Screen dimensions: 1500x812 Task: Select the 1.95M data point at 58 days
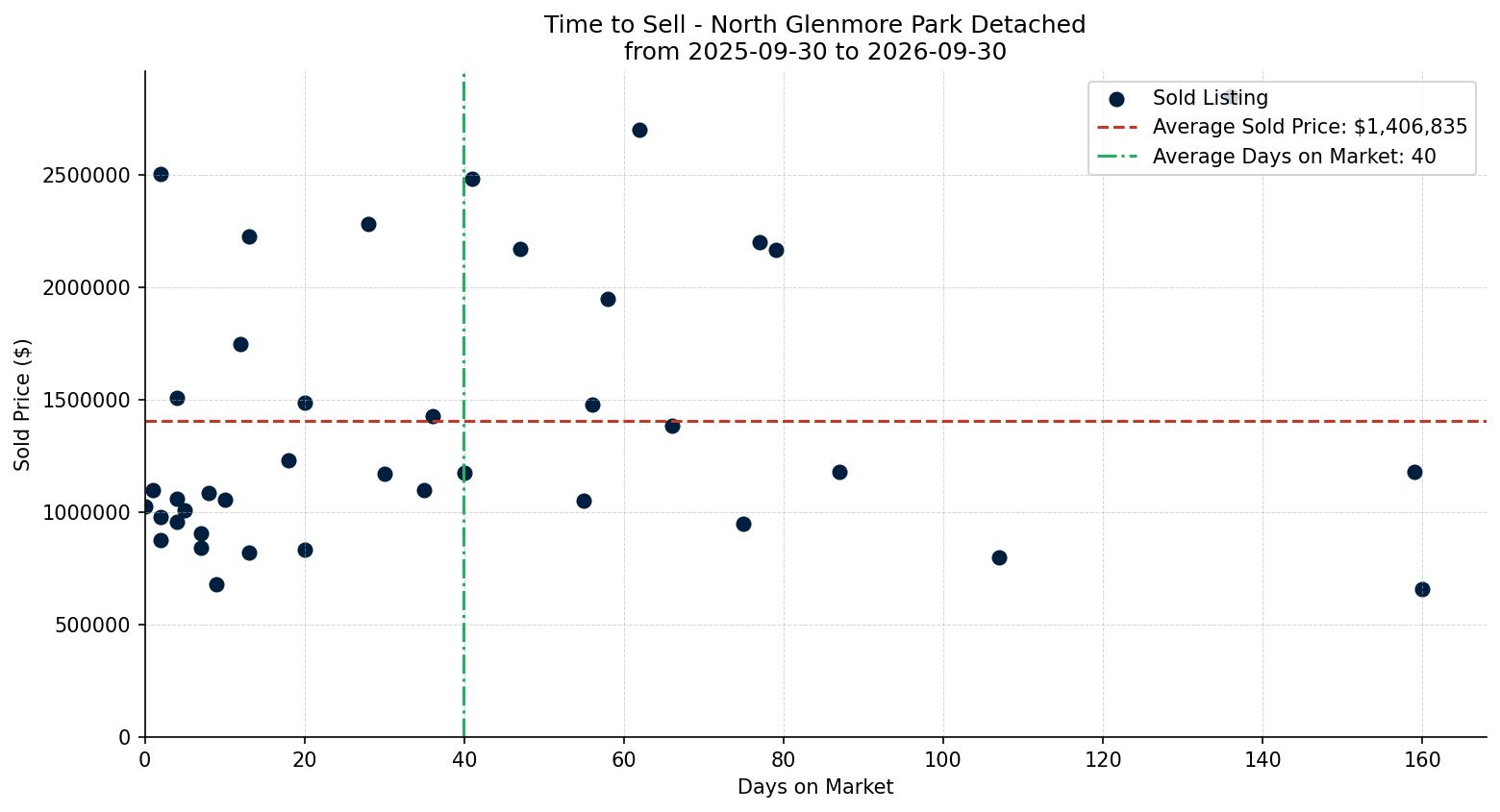click(x=608, y=299)
